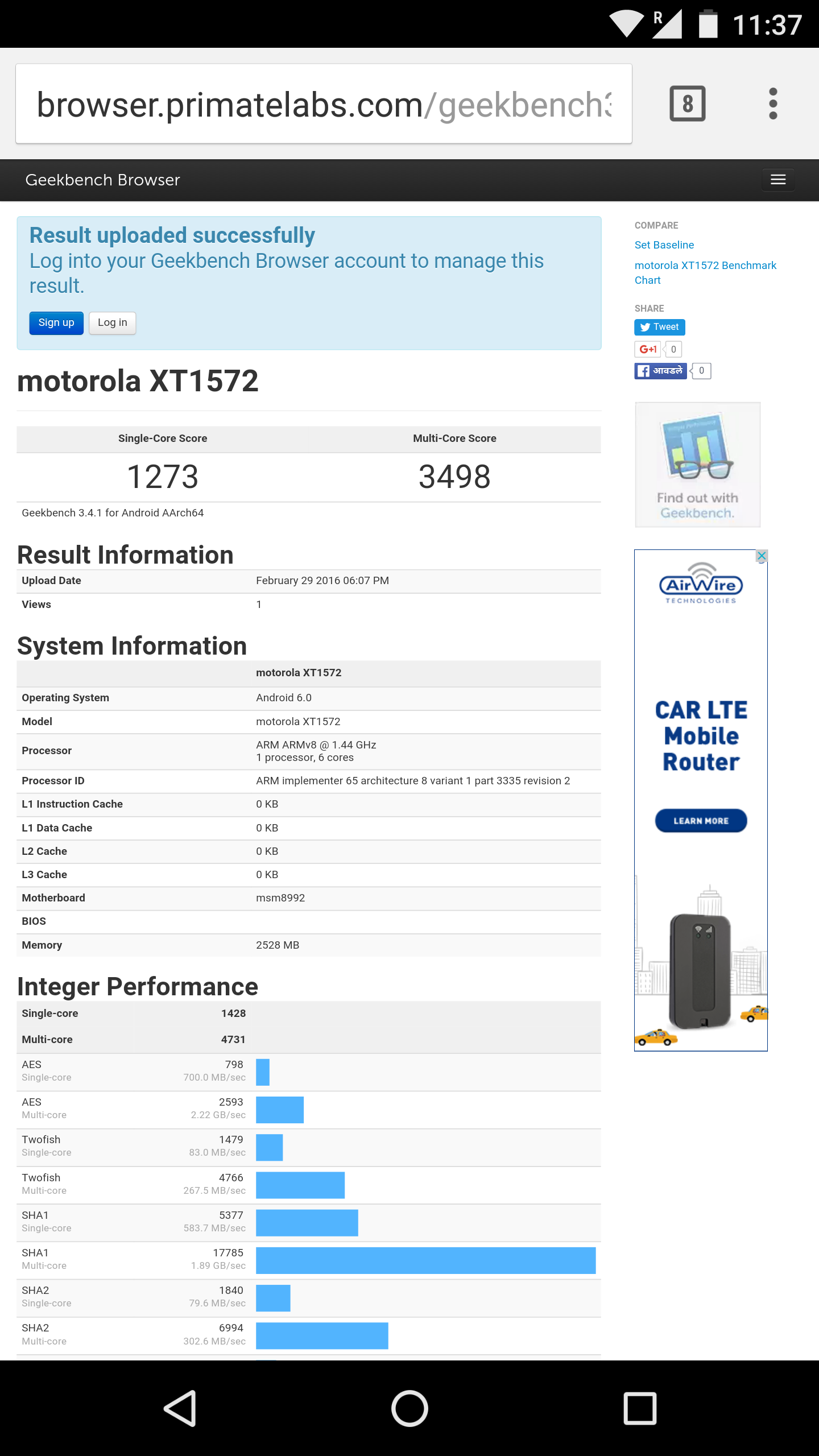Click the ARM ARMv8 @ 1.44 GHz processor value
819x1456 pixels.
click(x=316, y=745)
